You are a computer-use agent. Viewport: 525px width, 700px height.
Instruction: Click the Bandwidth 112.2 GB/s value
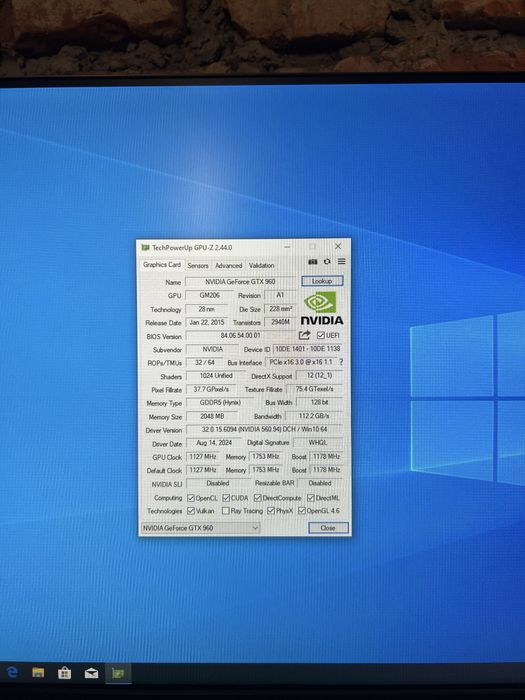(314, 416)
